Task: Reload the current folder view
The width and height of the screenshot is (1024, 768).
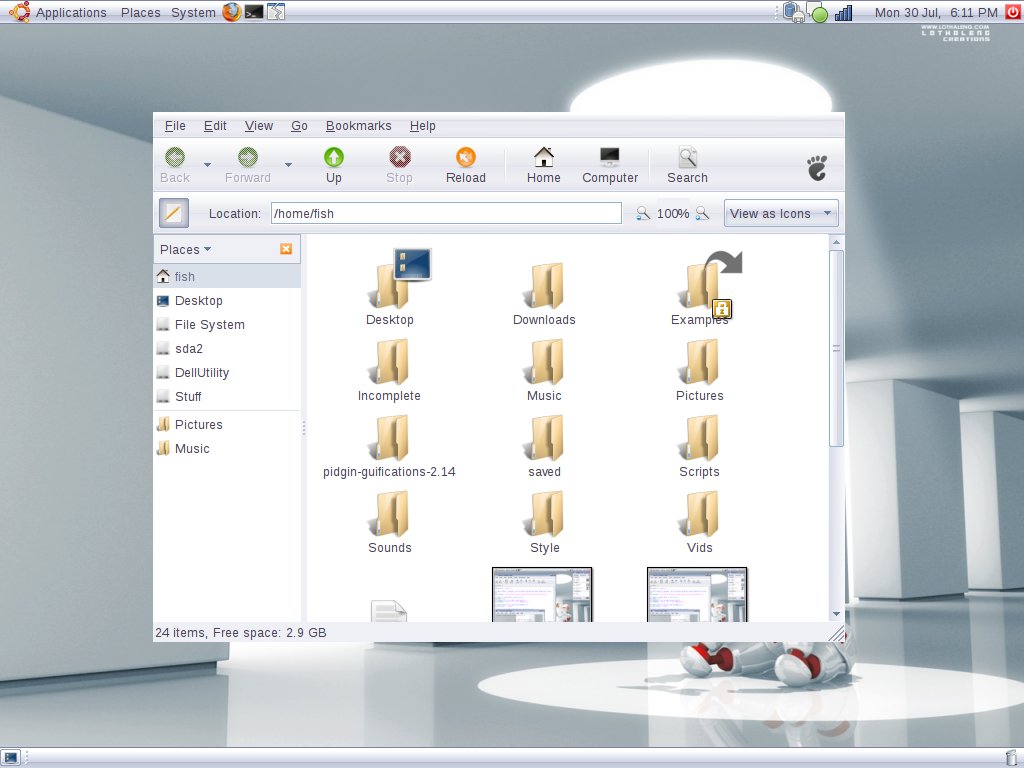Action: click(465, 164)
